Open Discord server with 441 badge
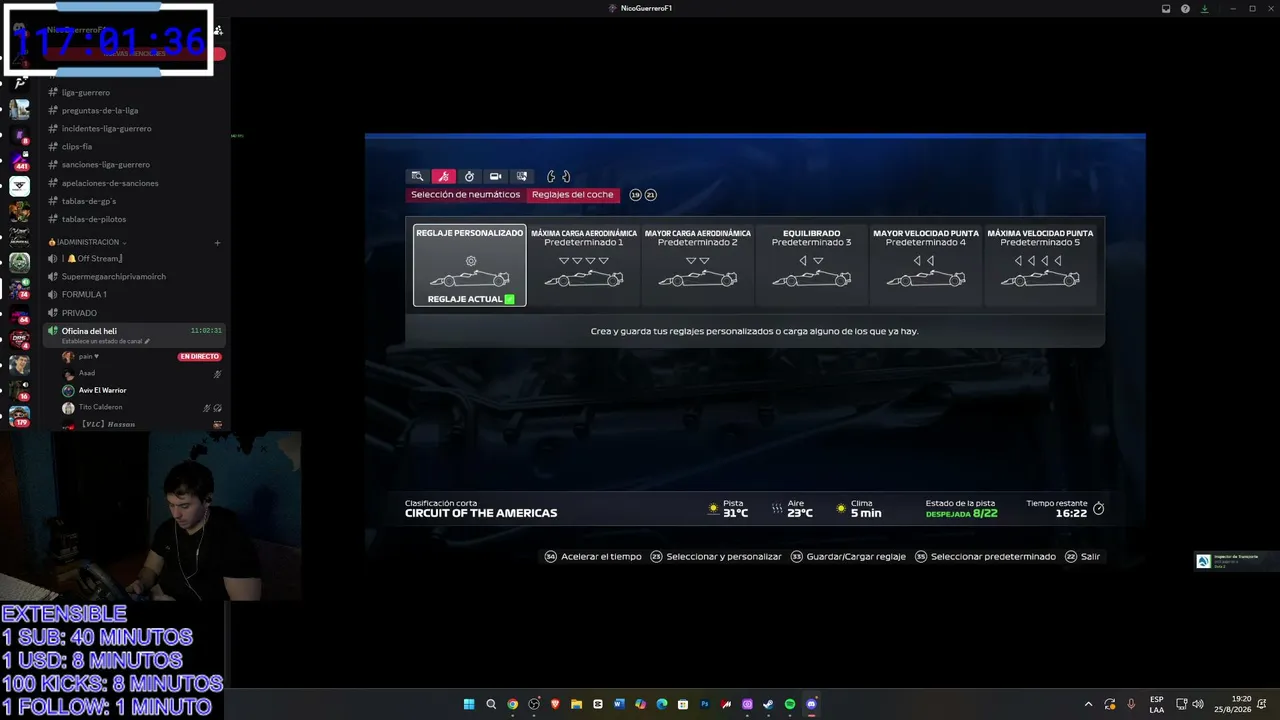 click(19, 160)
